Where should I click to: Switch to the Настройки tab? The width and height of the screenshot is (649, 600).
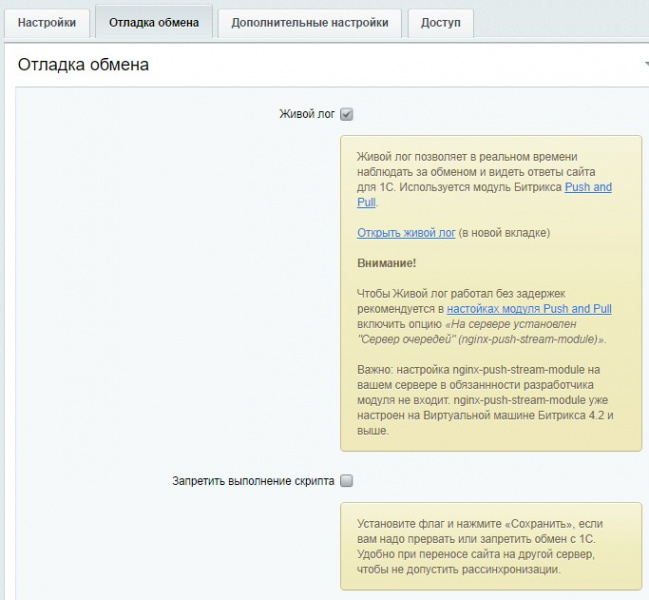(47, 23)
